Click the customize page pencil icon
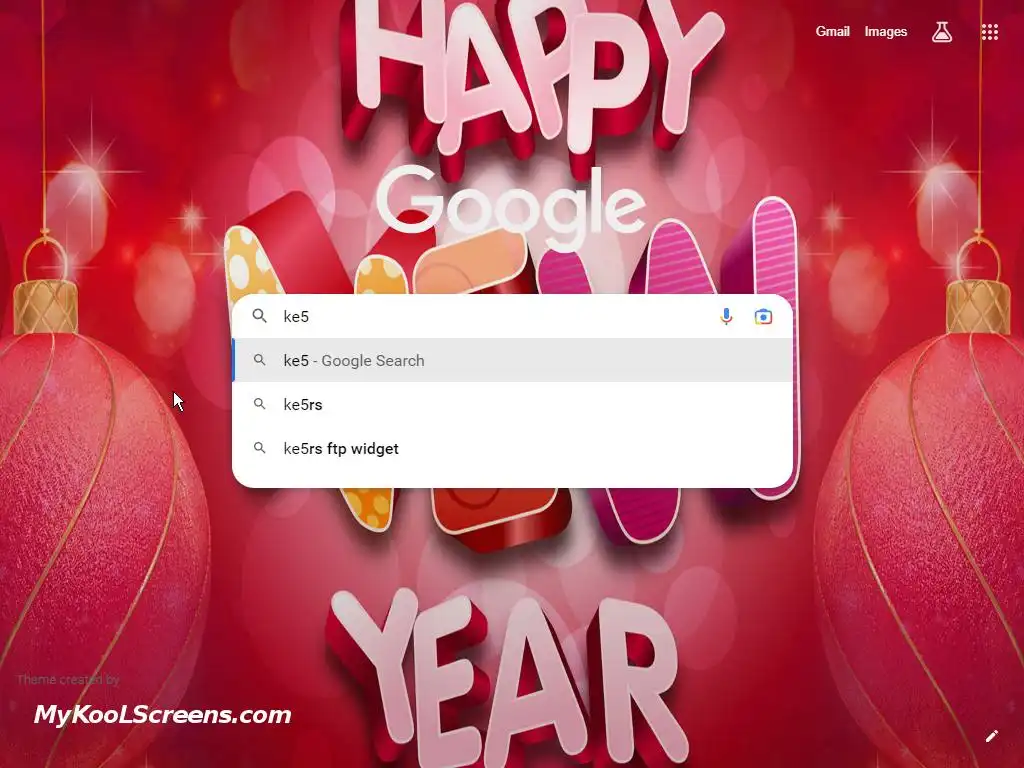 991,736
